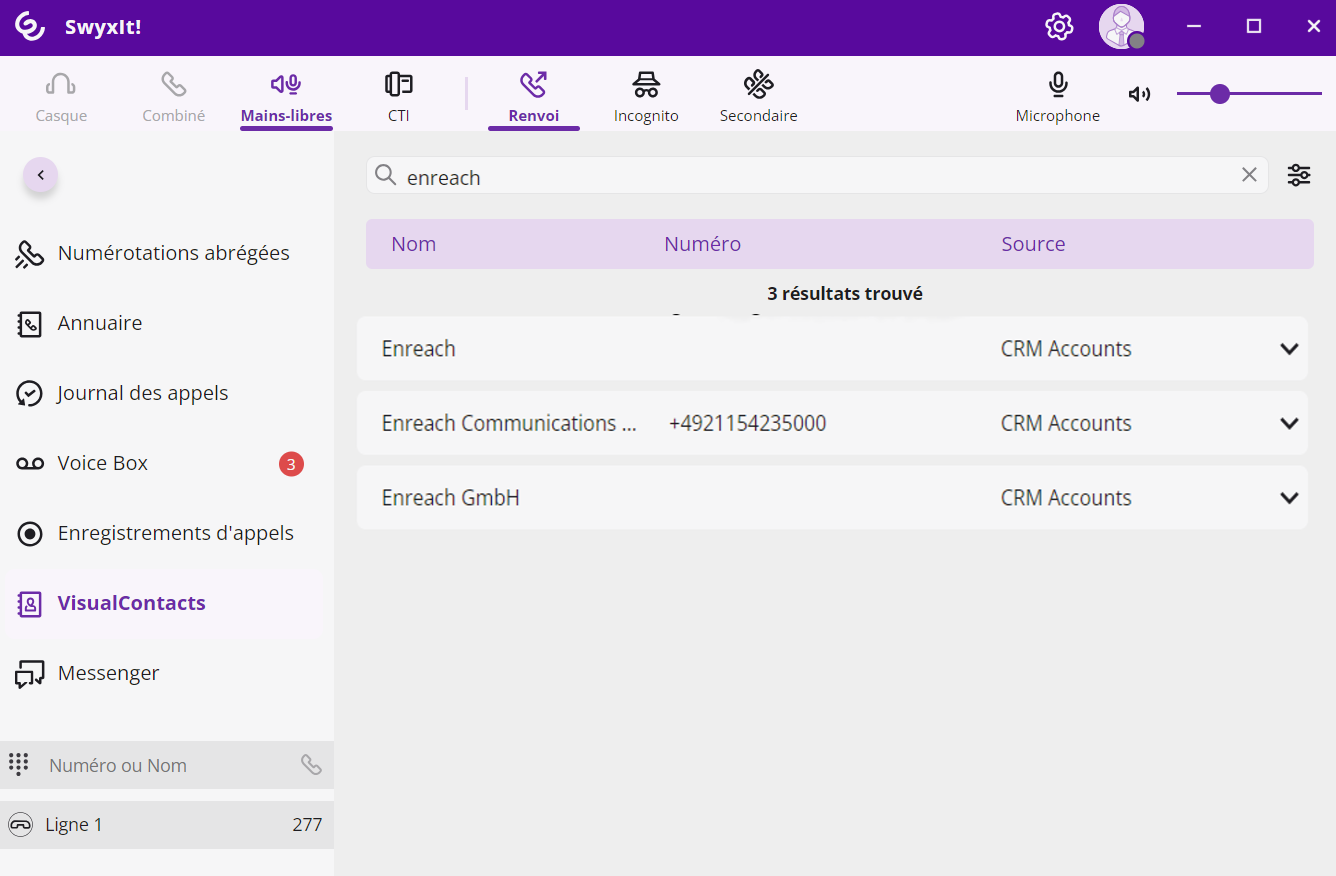Image resolution: width=1336 pixels, height=876 pixels.
Task: Click the 277 extension number
Action: 307,825
